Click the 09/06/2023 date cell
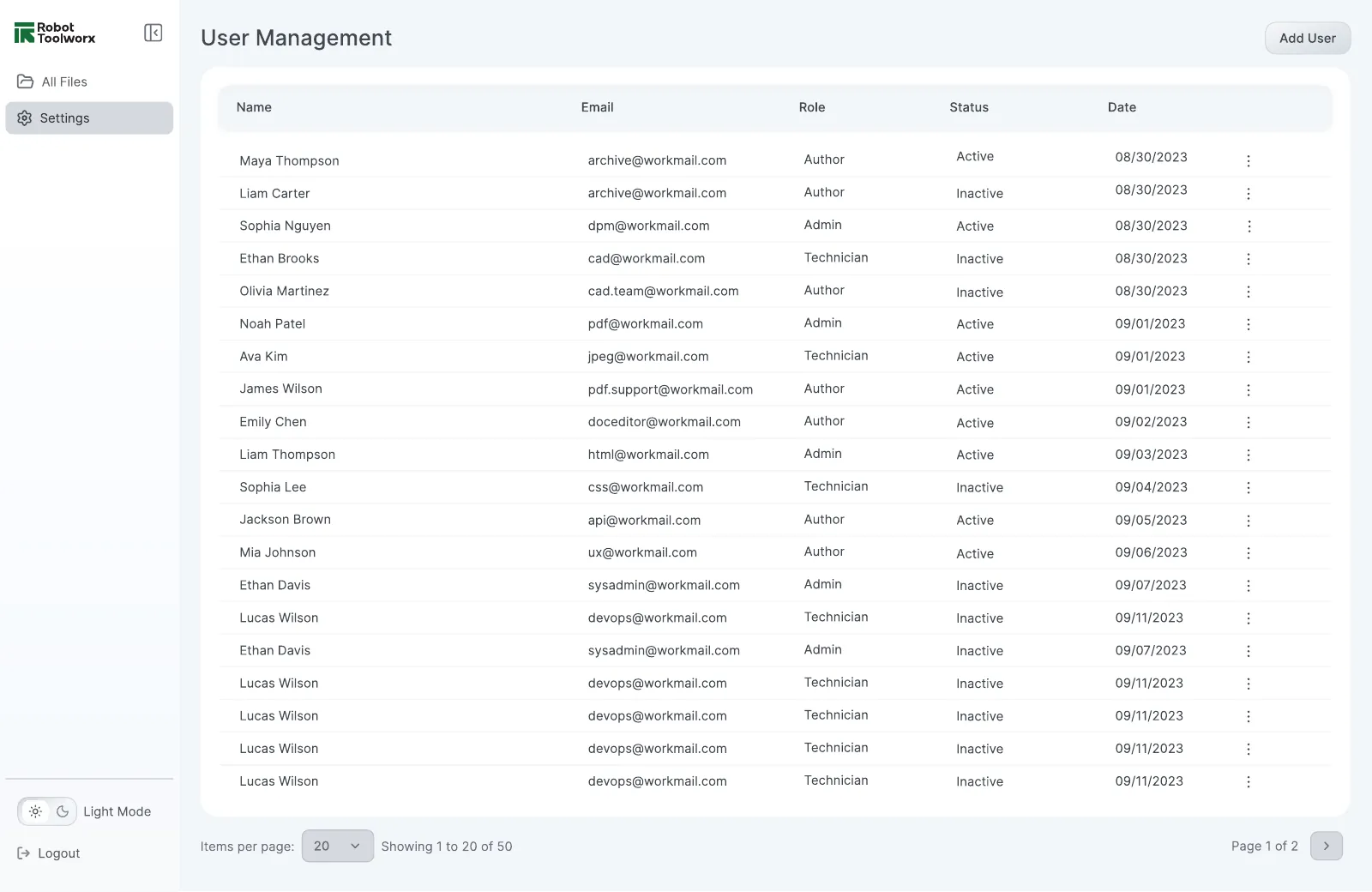The image size is (1372, 892). tap(1151, 552)
